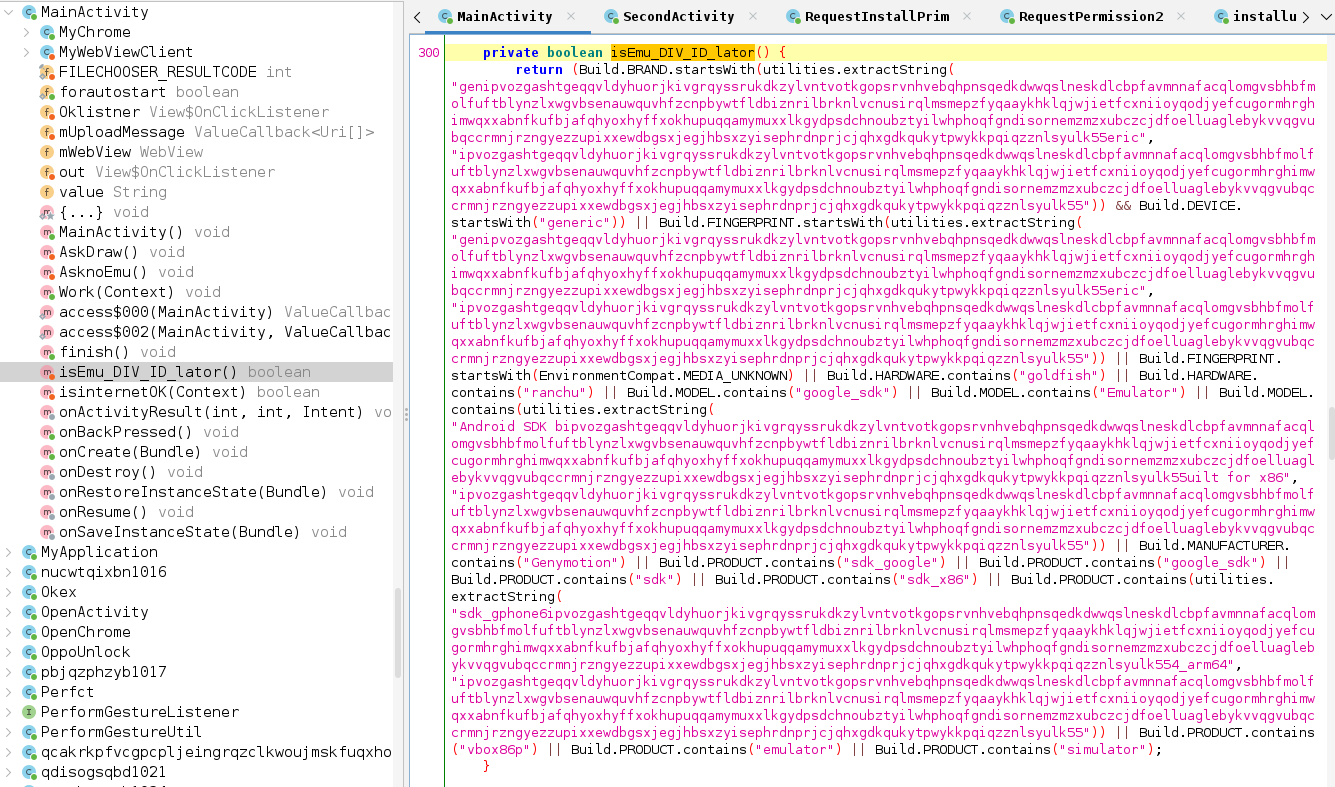This screenshot has width=1335, height=787.
Task: Expand the MyChrome inner class
Action: click(x=27, y=33)
